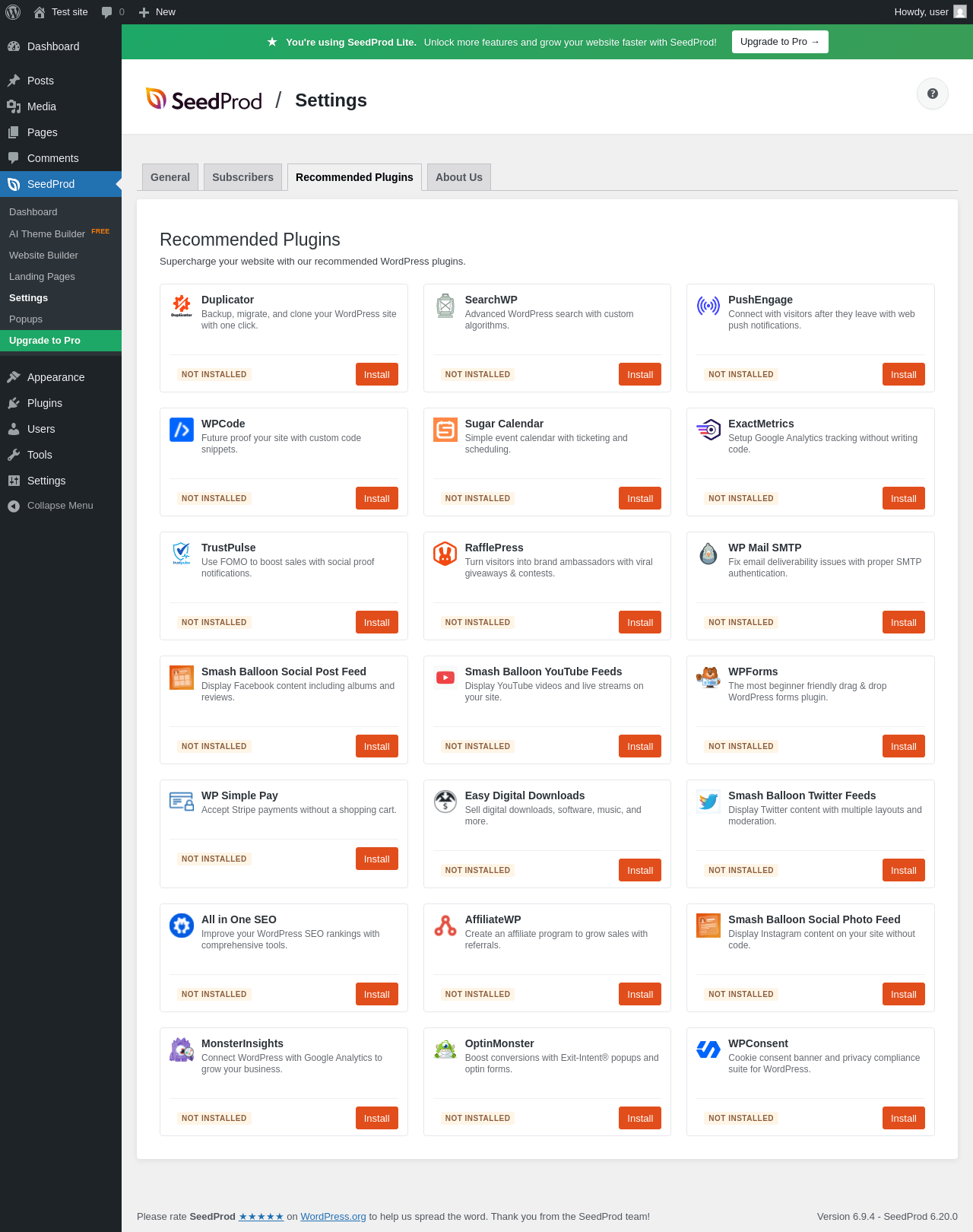Open Website Builder submenu item

pyautogui.click(x=61, y=256)
